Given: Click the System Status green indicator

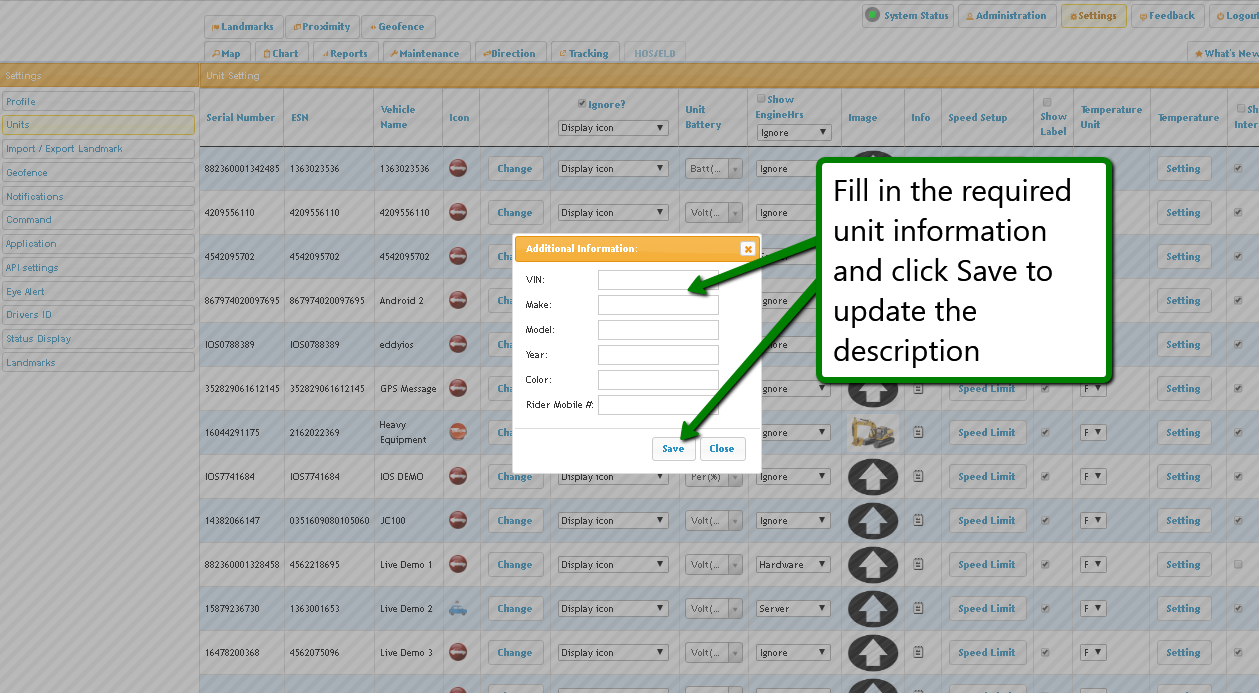Looking at the screenshot, I should [873, 15].
